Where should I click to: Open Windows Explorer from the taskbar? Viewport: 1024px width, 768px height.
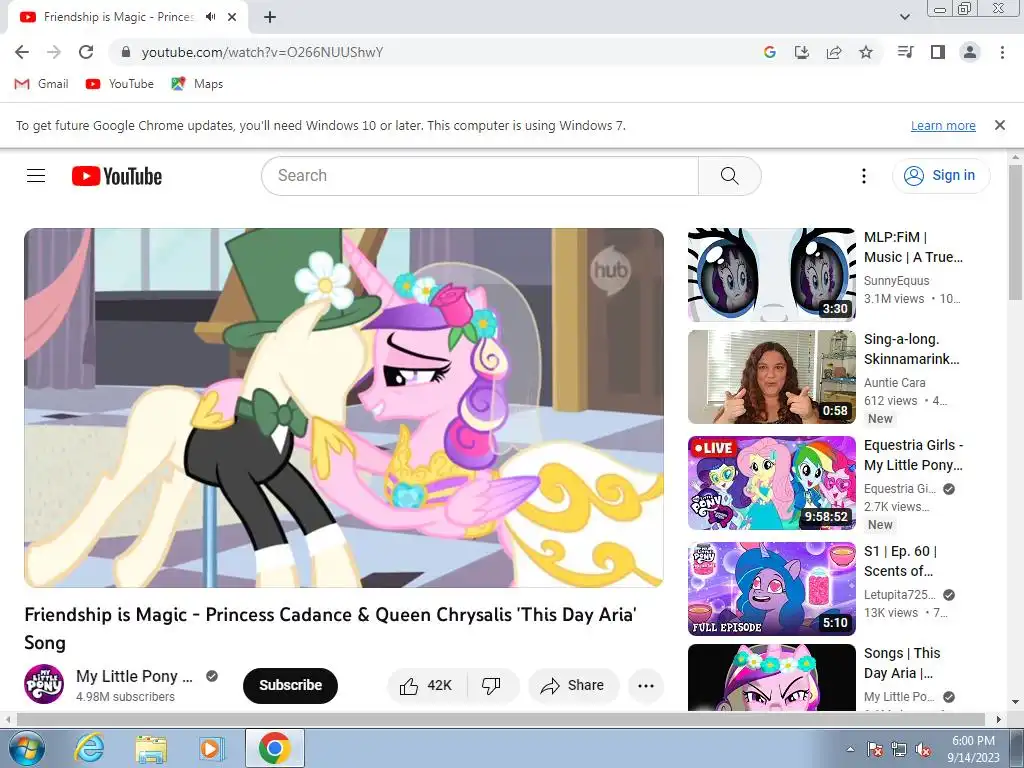pos(151,748)
